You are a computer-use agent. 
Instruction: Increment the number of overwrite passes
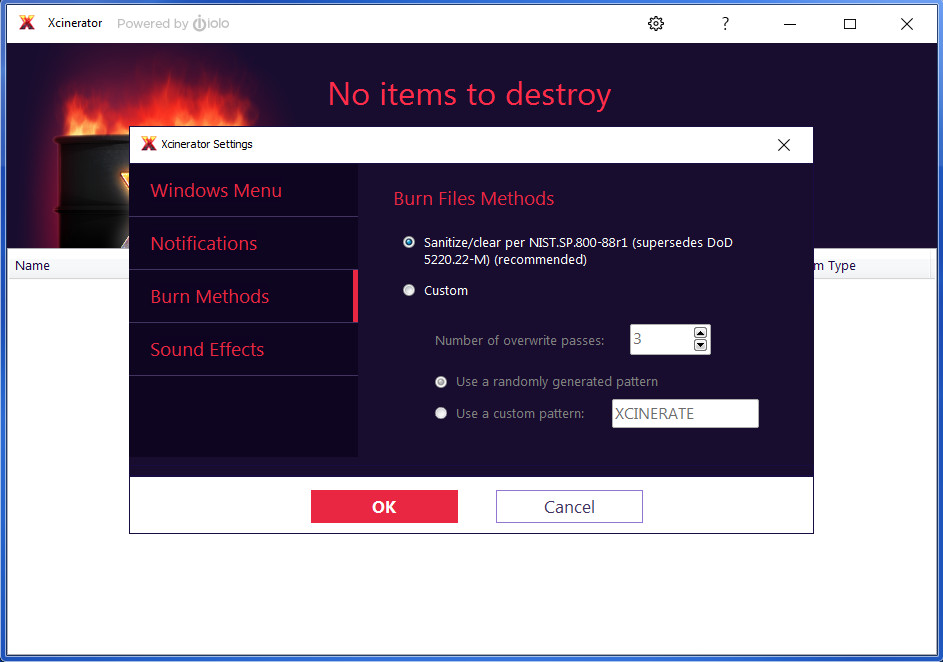click(700, 332)
